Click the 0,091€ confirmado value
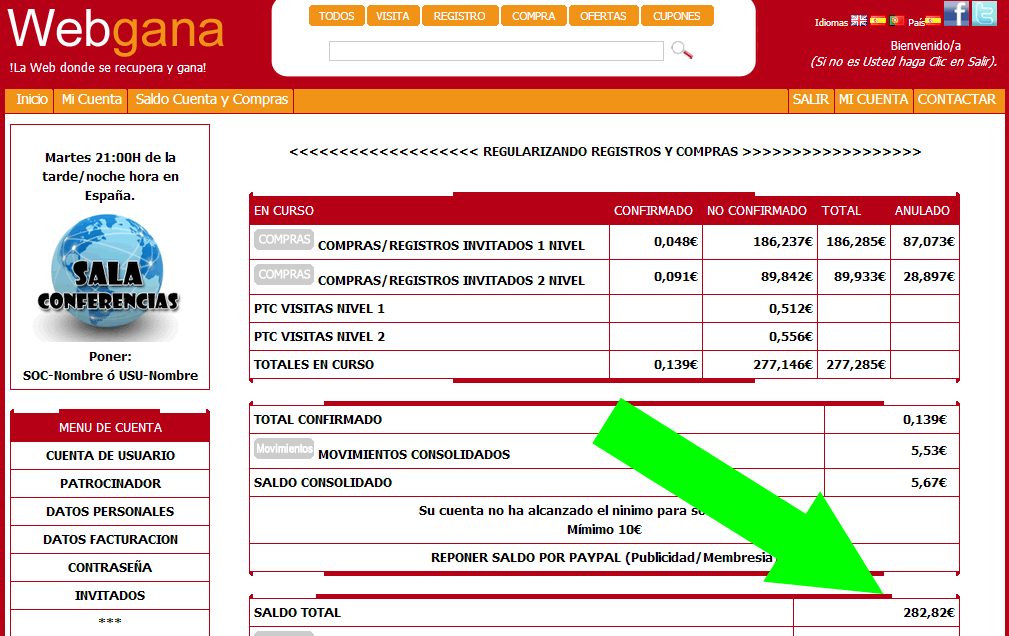The image size is (1009, 636). pyautogui.click(x=676, y=277)
